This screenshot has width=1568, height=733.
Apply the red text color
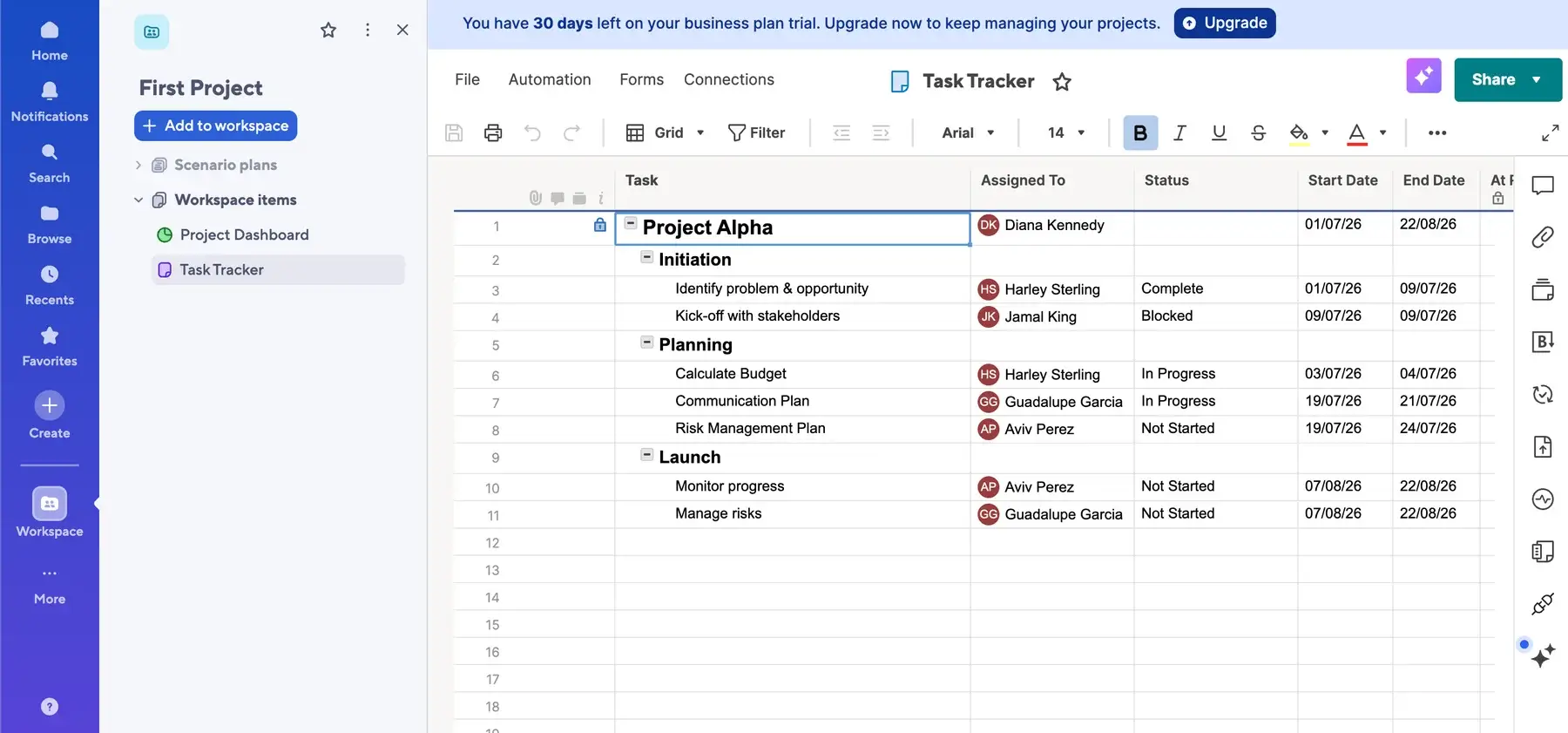coord(1356,132)
